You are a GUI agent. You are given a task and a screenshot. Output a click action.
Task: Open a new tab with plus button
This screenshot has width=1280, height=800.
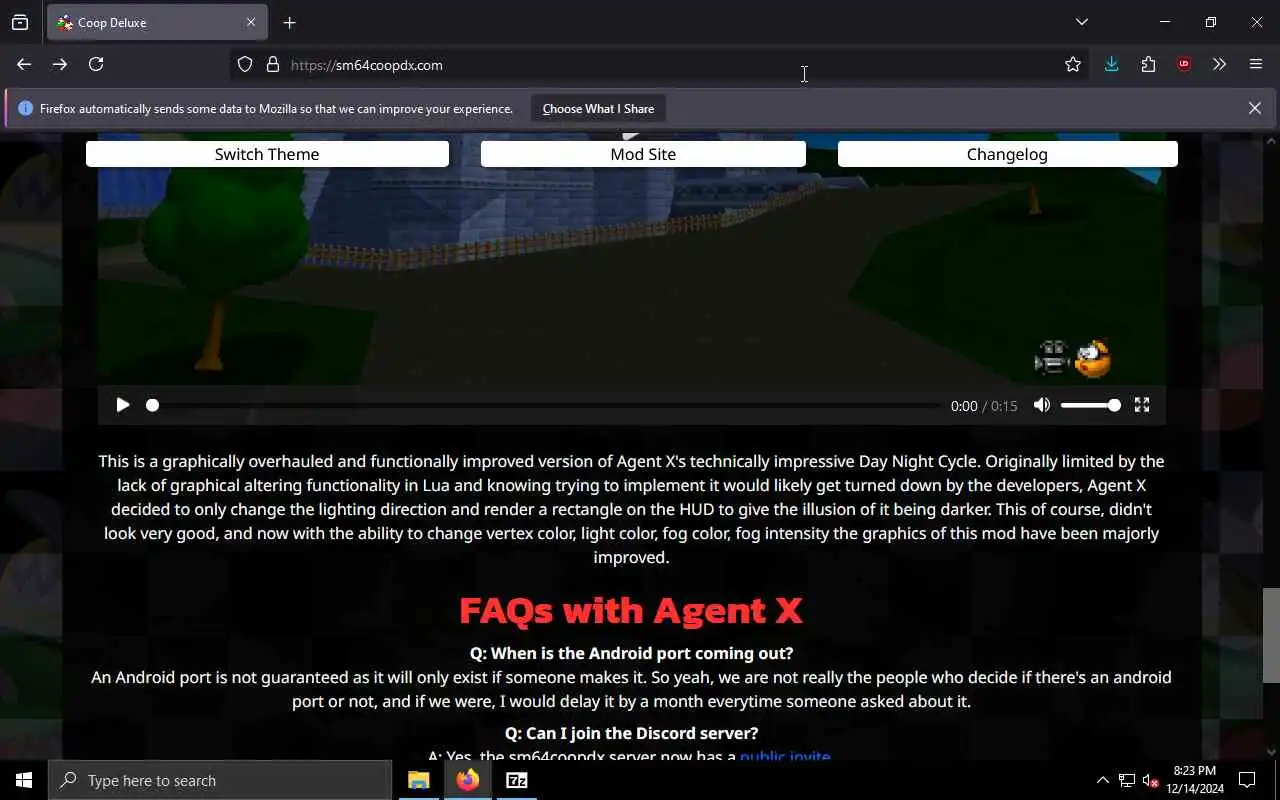tap(290, 22)
